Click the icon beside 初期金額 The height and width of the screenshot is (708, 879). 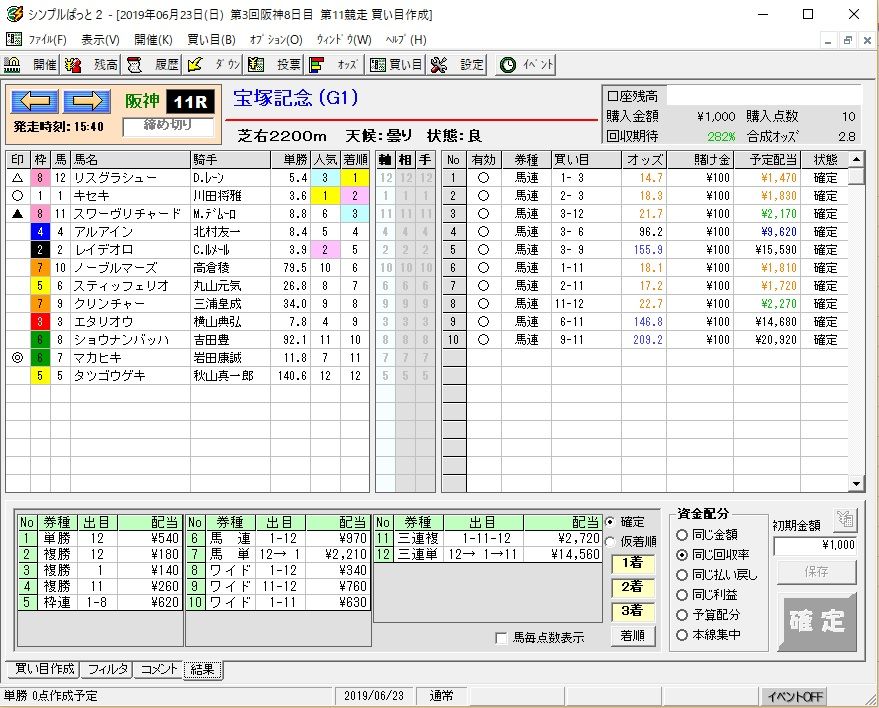pyautogui.click(x=845, y=520)
